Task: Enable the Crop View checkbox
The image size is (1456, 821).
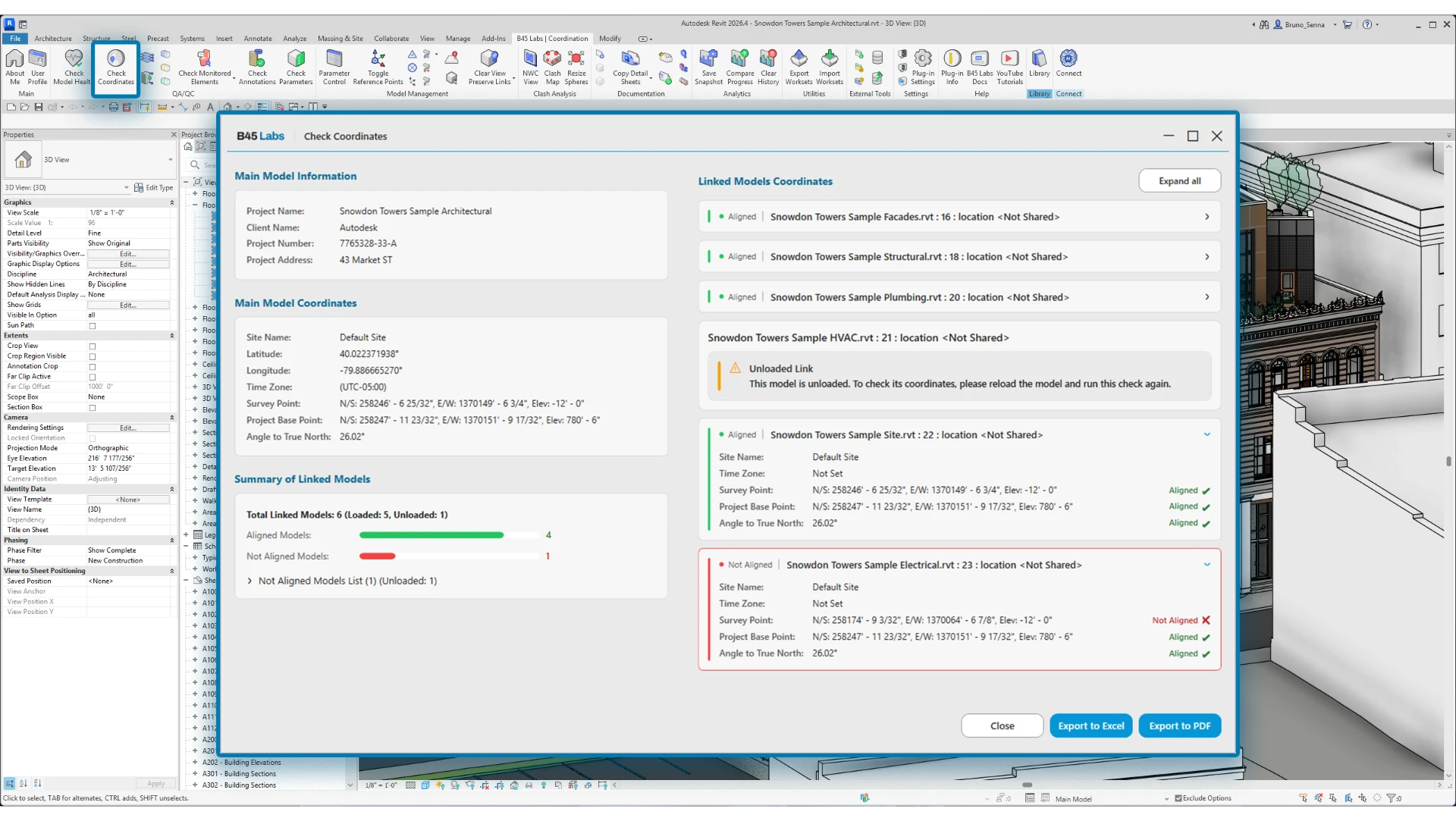Action: (x=93, y=346)
